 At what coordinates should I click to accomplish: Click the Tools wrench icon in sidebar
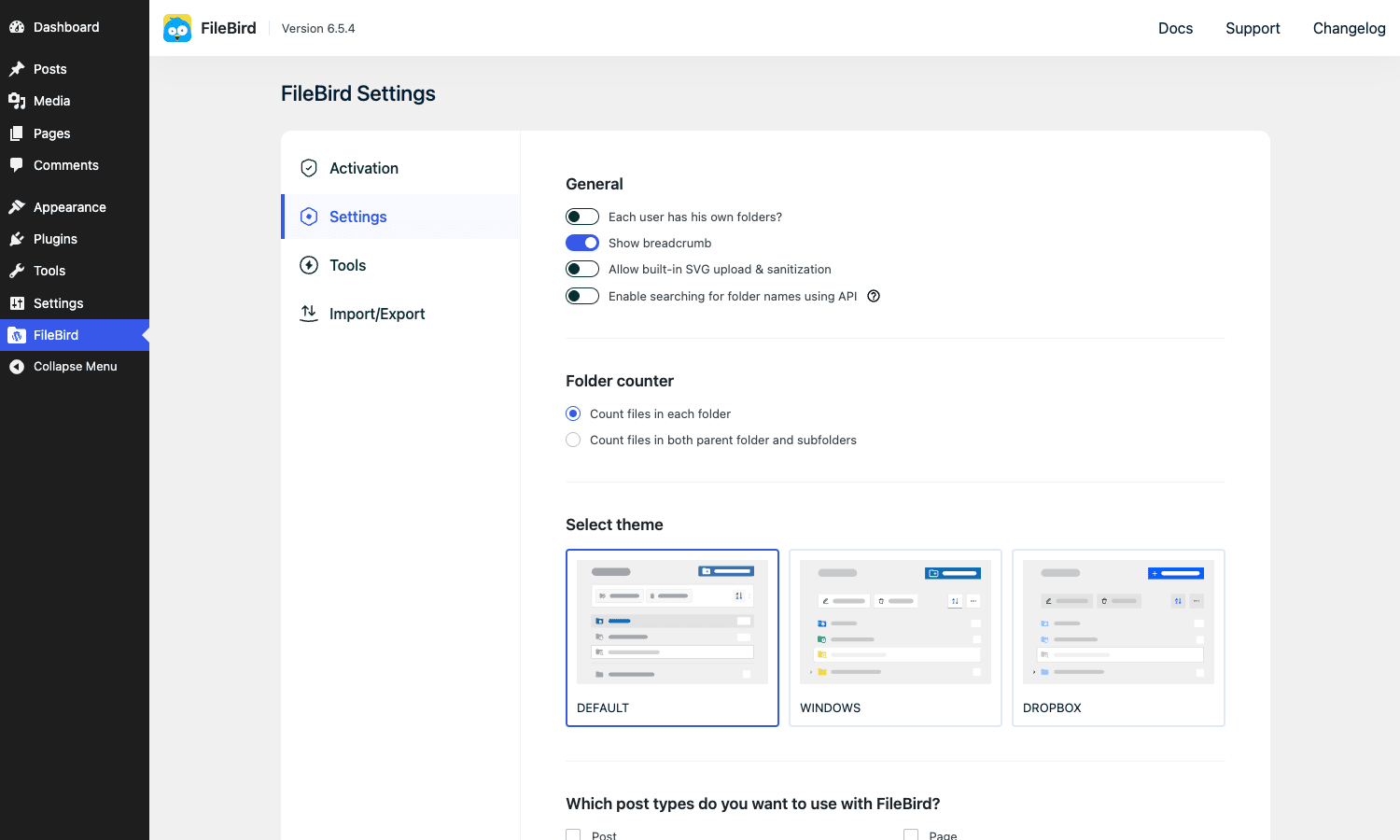17,271
